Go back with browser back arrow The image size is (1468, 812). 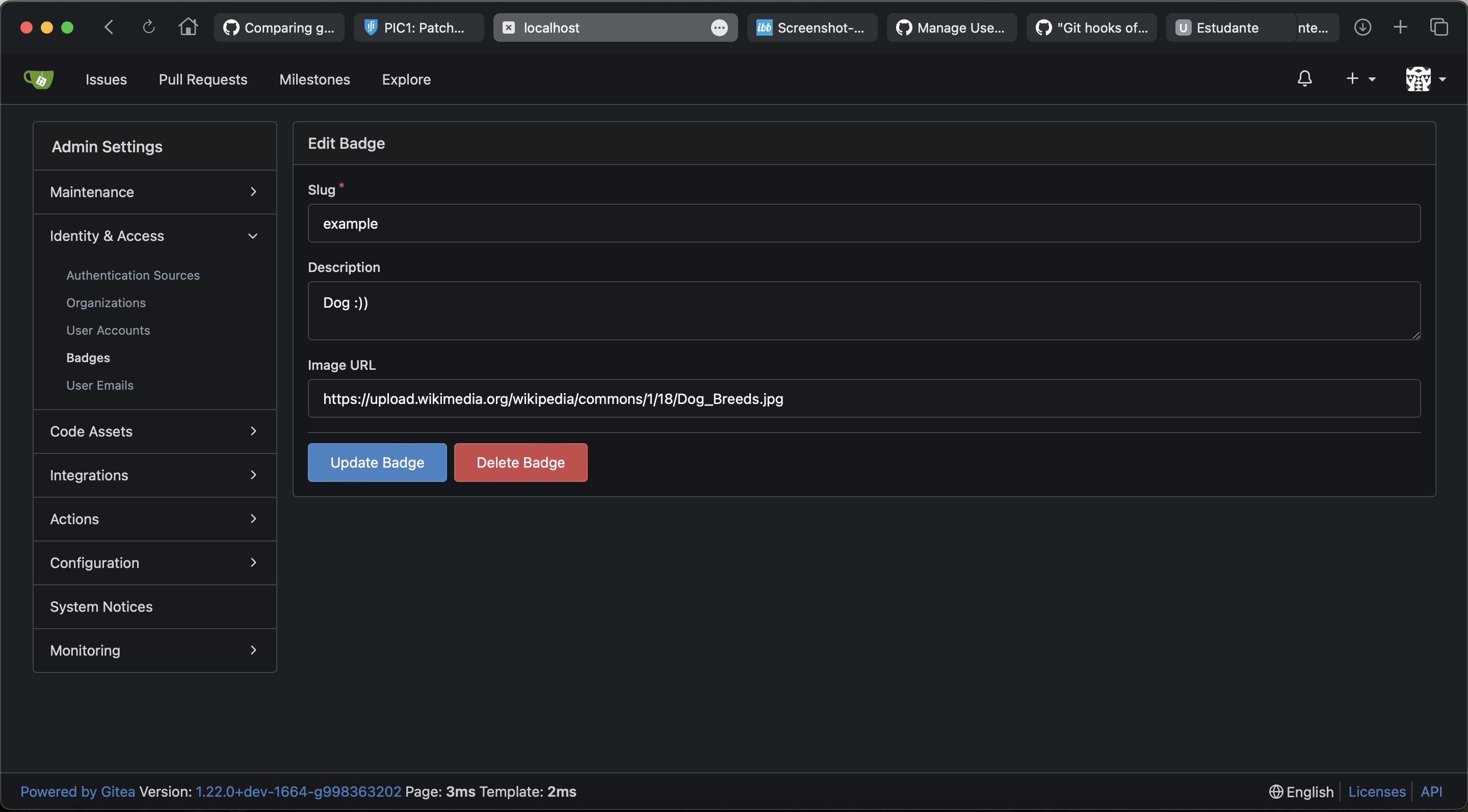click(110, 27)
